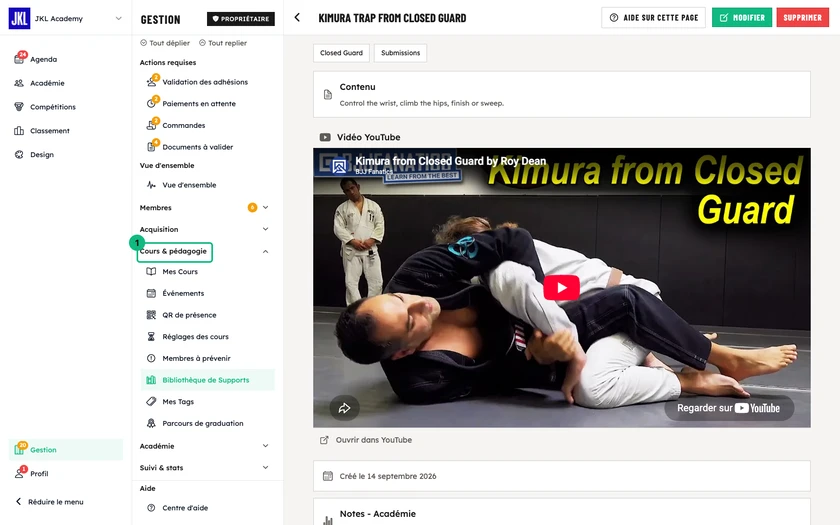Click the Réglages des cours hourglass icon

152,336
